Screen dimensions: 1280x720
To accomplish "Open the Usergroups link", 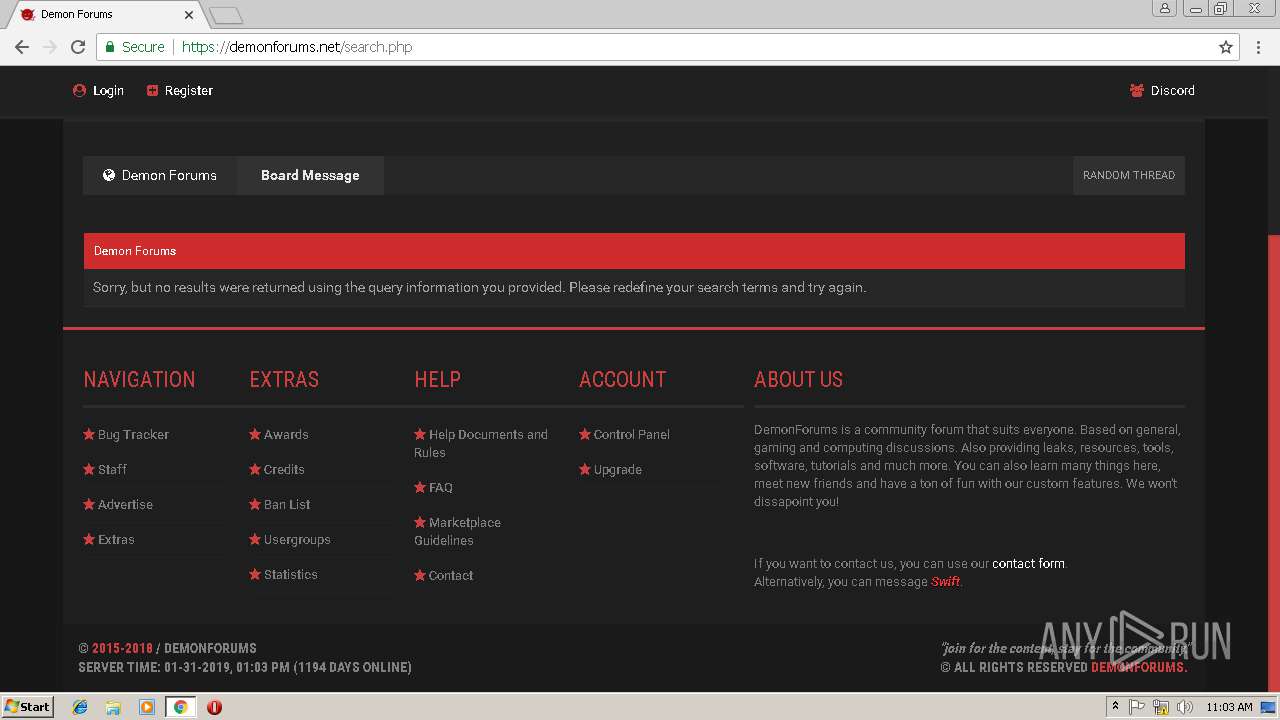I will (x=297, y=539).
